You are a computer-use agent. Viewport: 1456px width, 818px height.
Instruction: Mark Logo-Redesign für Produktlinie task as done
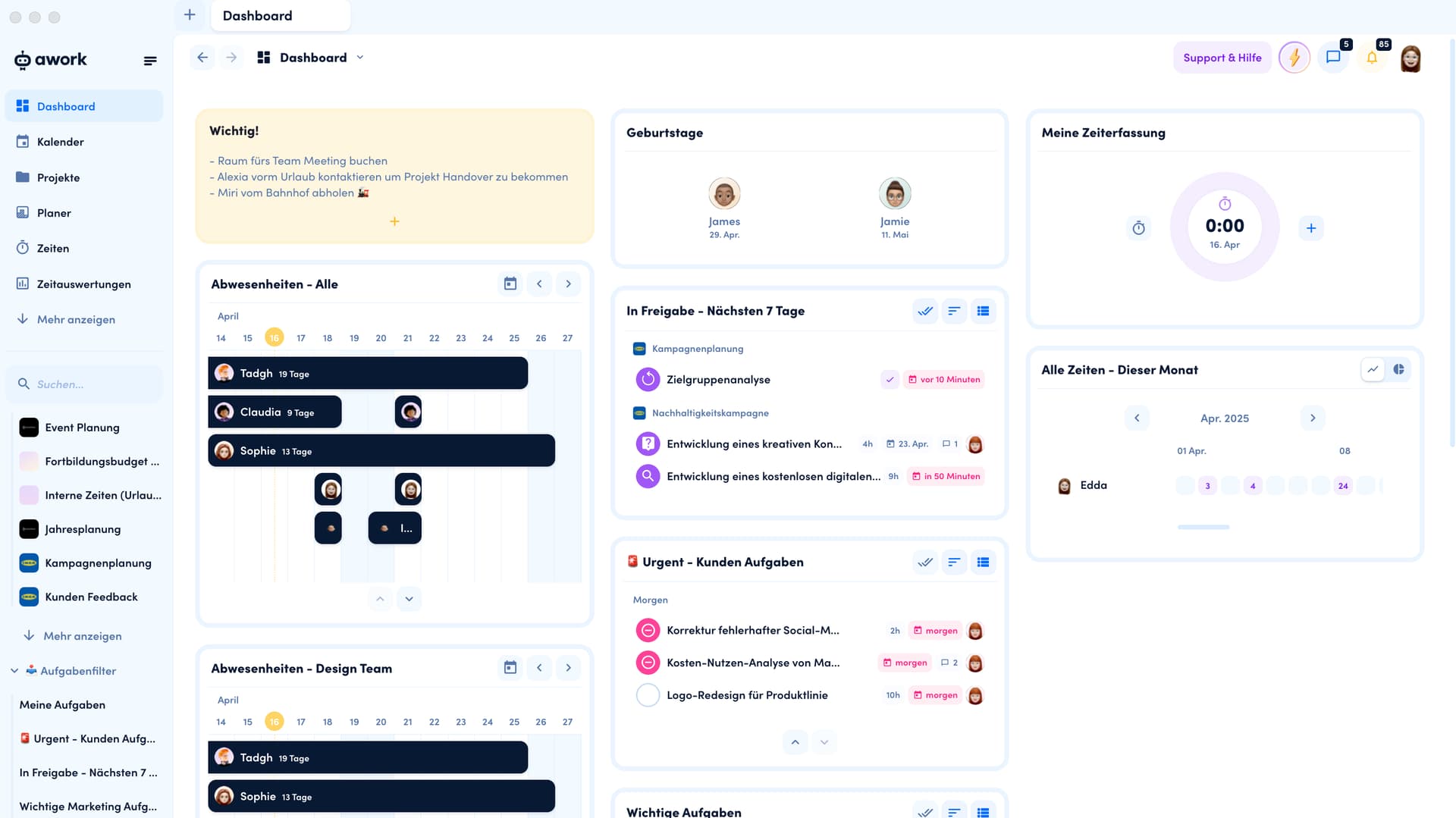point(648,695)
